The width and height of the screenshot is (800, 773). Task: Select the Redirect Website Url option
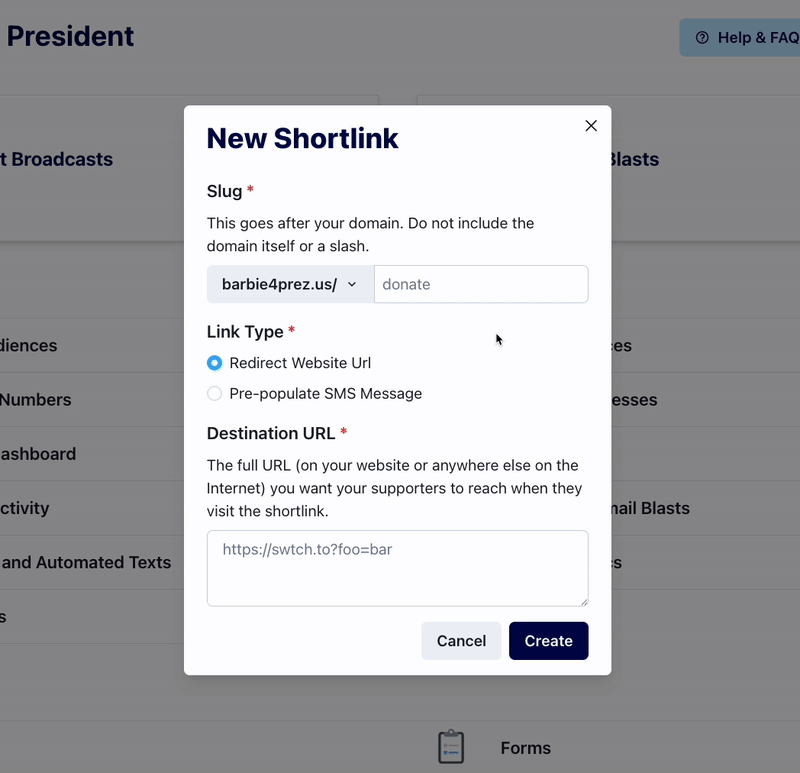point(214,364)
